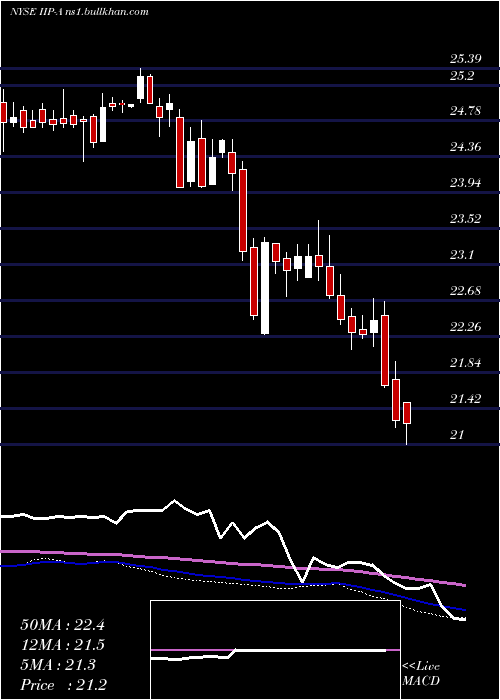This screenshot has height=700, width=500.
Task: Click the 25.2 price level label
Action: point(461,76)
